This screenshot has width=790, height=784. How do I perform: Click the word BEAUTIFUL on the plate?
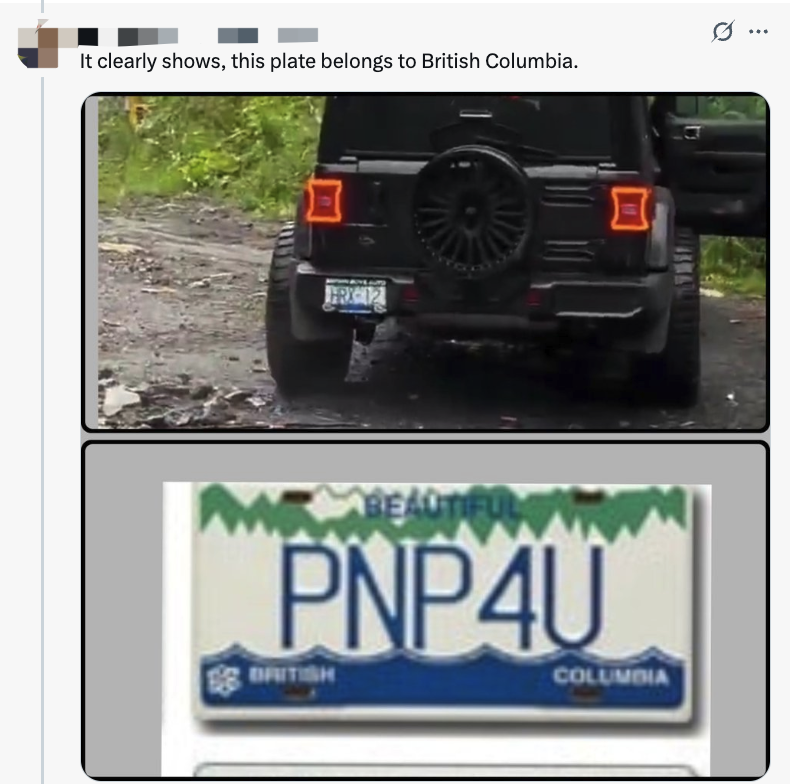tap(441, 506)
